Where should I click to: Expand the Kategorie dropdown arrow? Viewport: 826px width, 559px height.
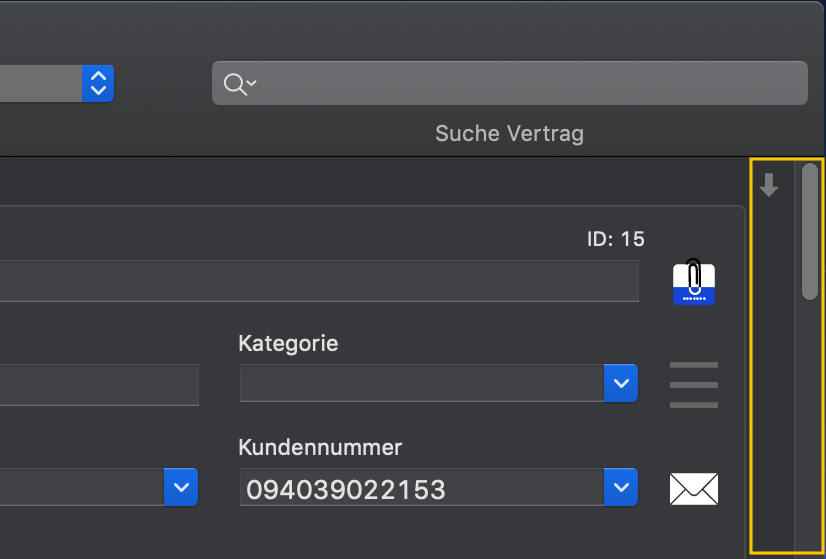coord(621,383)
